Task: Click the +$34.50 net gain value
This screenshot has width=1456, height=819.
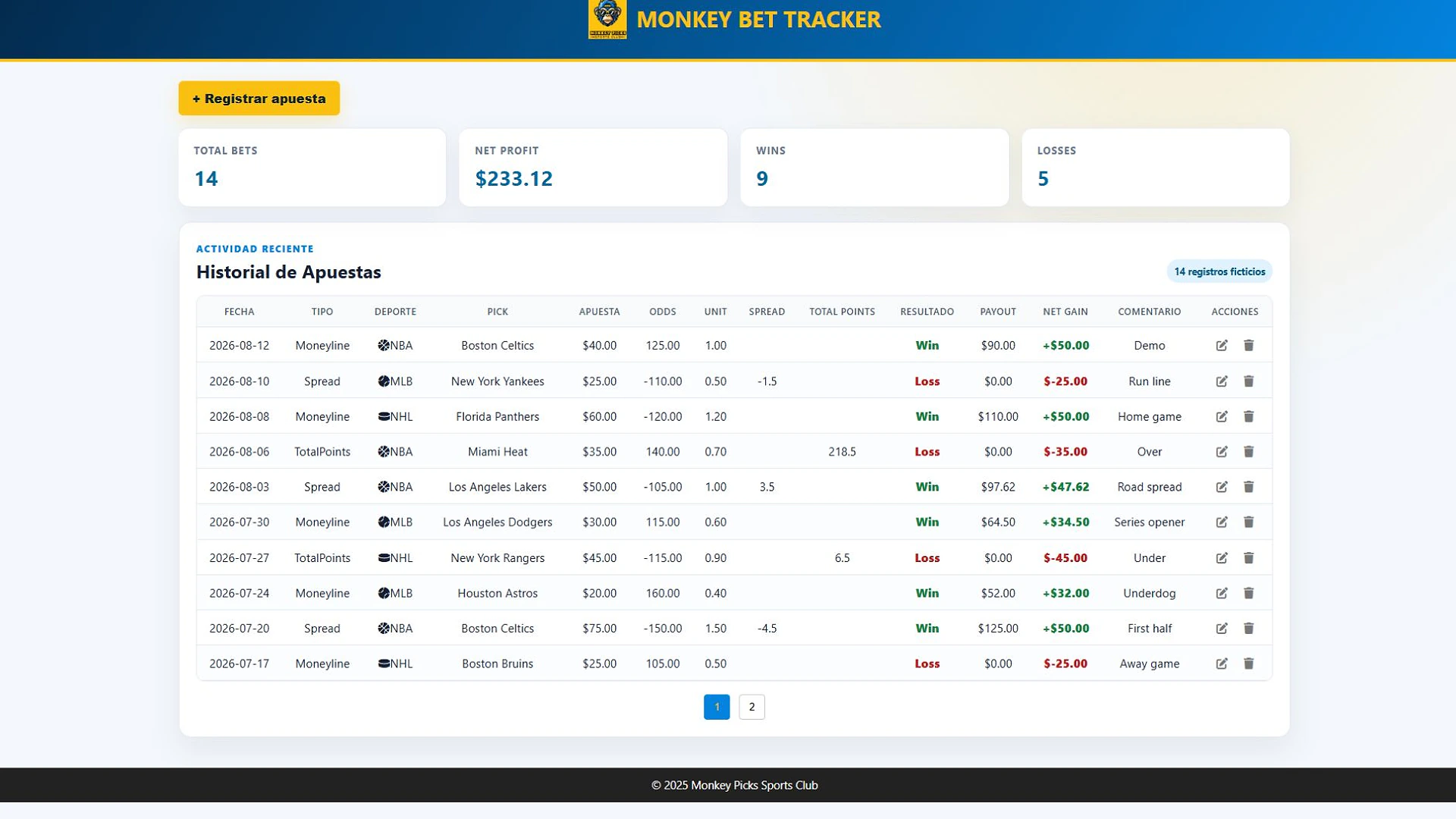Action: (x=1065, y=522)
